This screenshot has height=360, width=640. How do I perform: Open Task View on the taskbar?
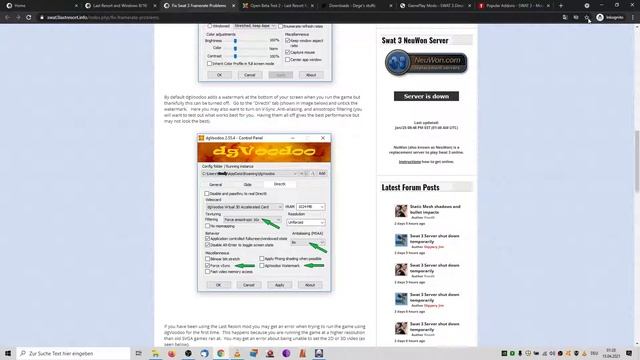point(138,353)
